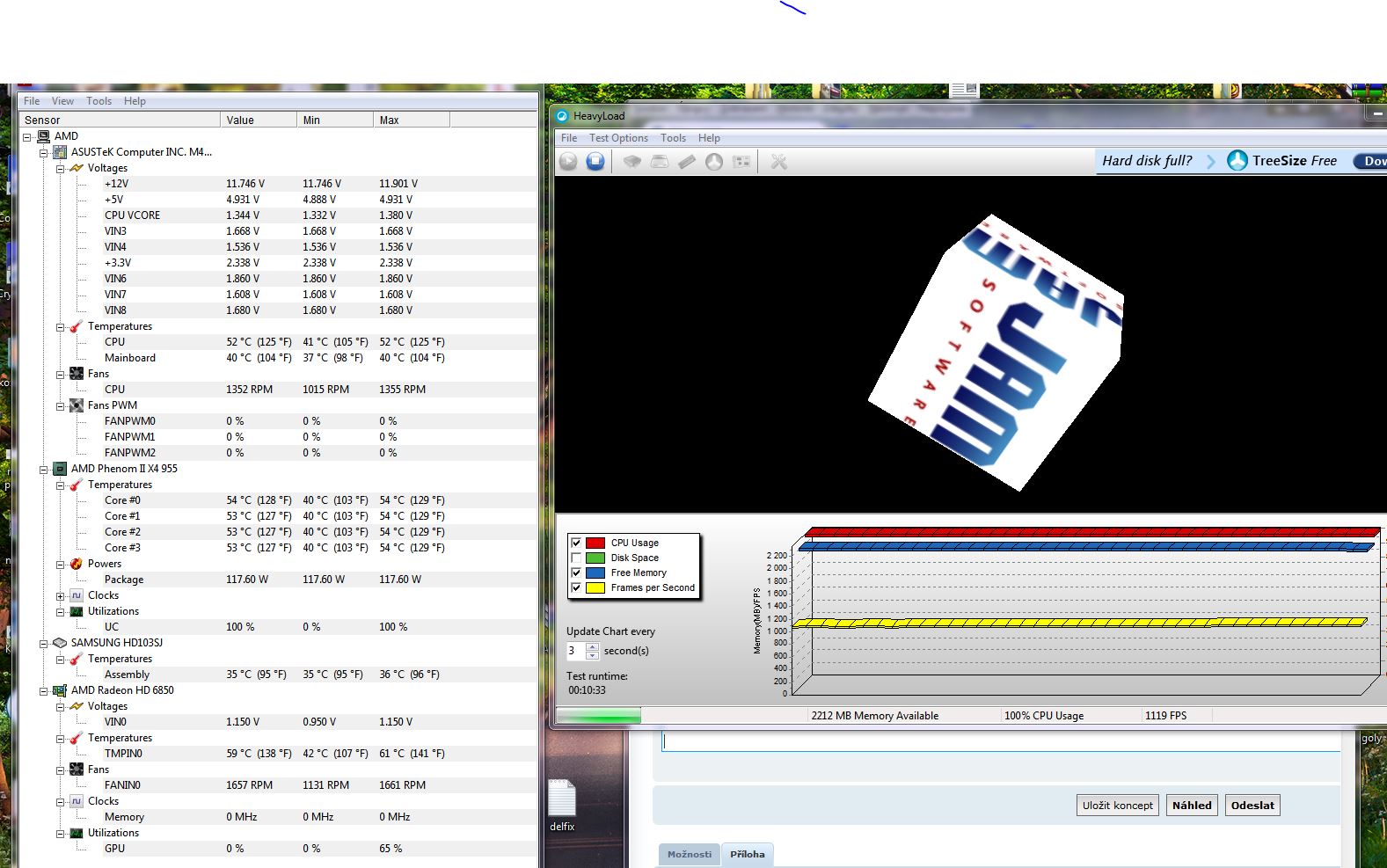Click the Fans PWM fan icon
The width and height of the screenshot is (1387, 868).
77,405
